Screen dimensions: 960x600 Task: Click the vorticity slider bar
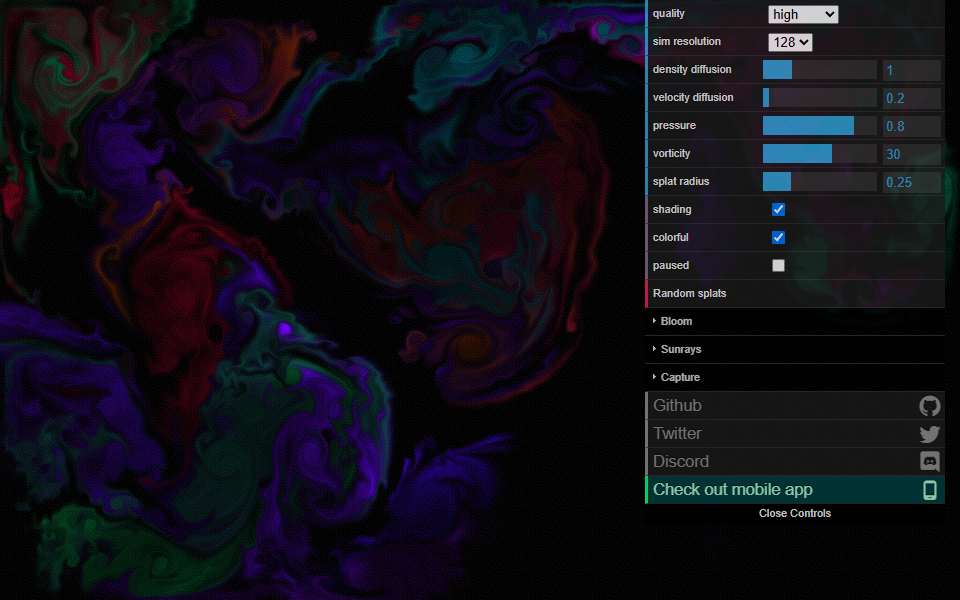pos(819,154)
